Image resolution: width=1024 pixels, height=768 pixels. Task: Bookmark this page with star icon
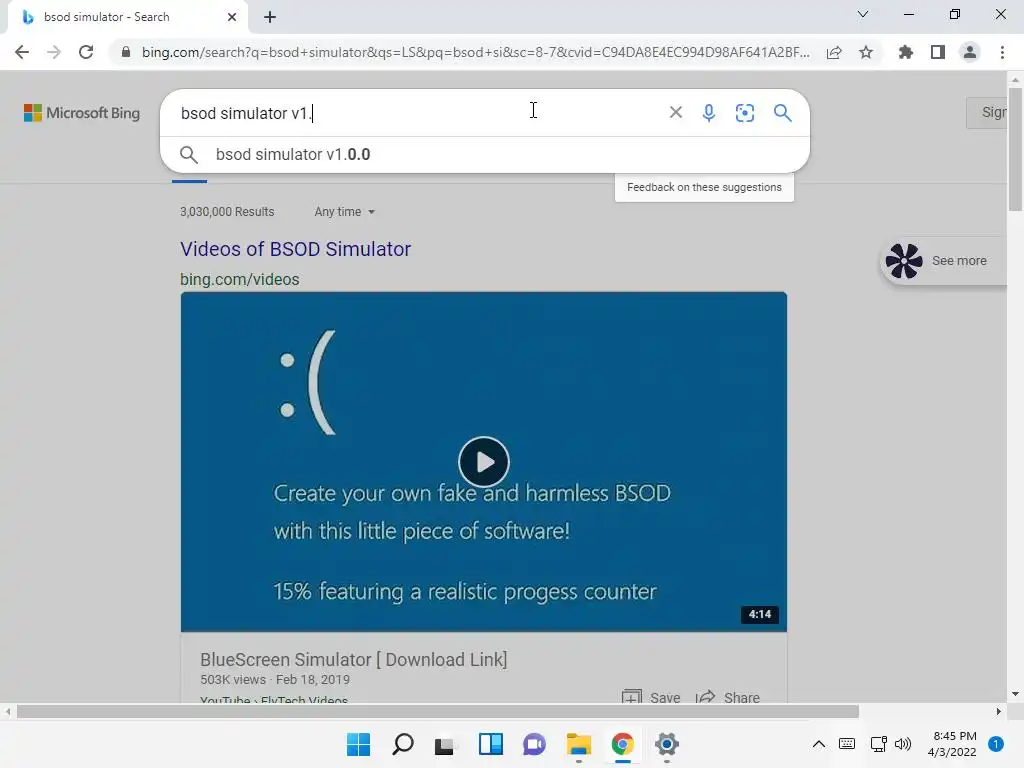866,52
